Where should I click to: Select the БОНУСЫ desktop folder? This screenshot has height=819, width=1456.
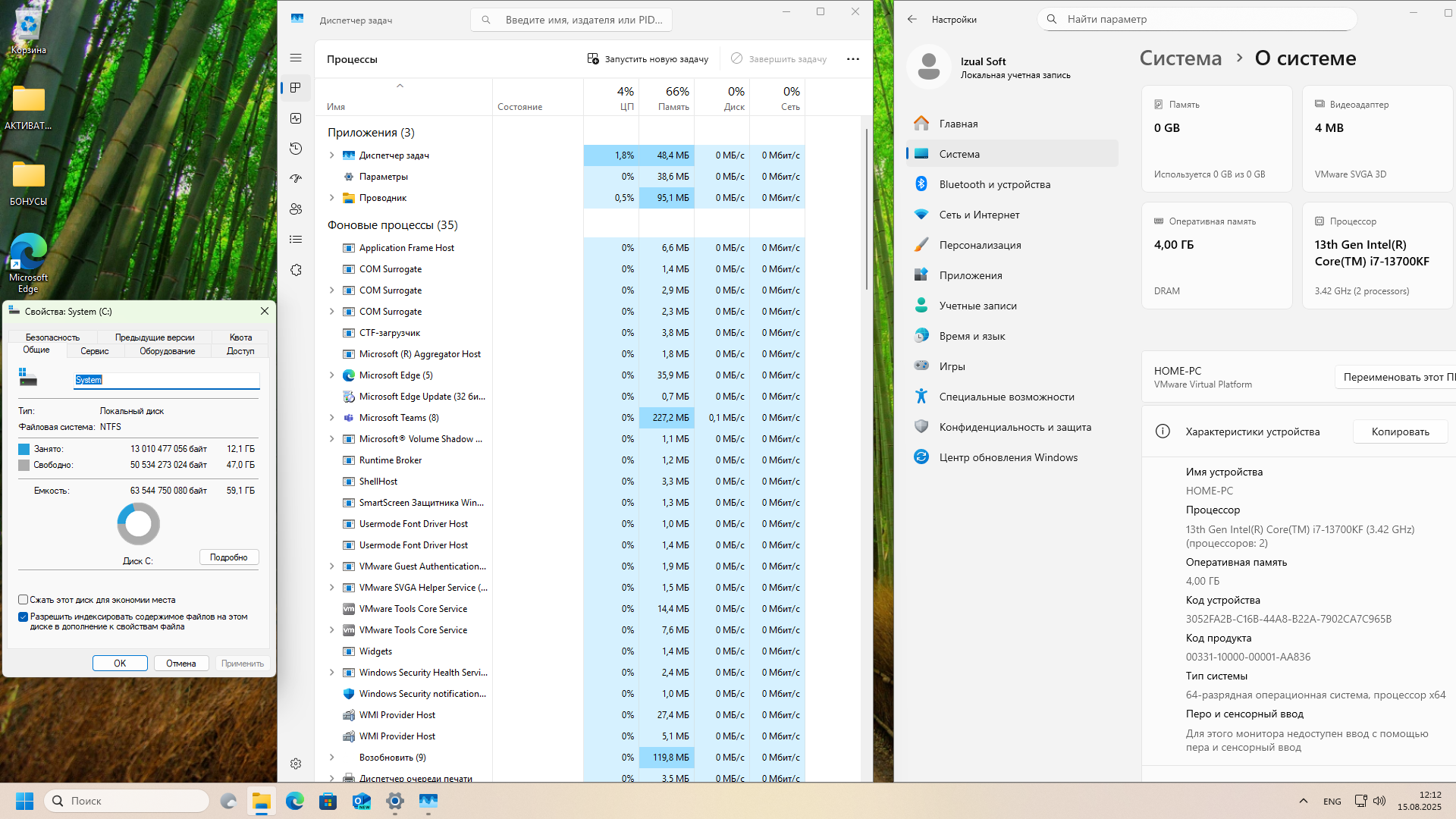[x=28, y=184]
